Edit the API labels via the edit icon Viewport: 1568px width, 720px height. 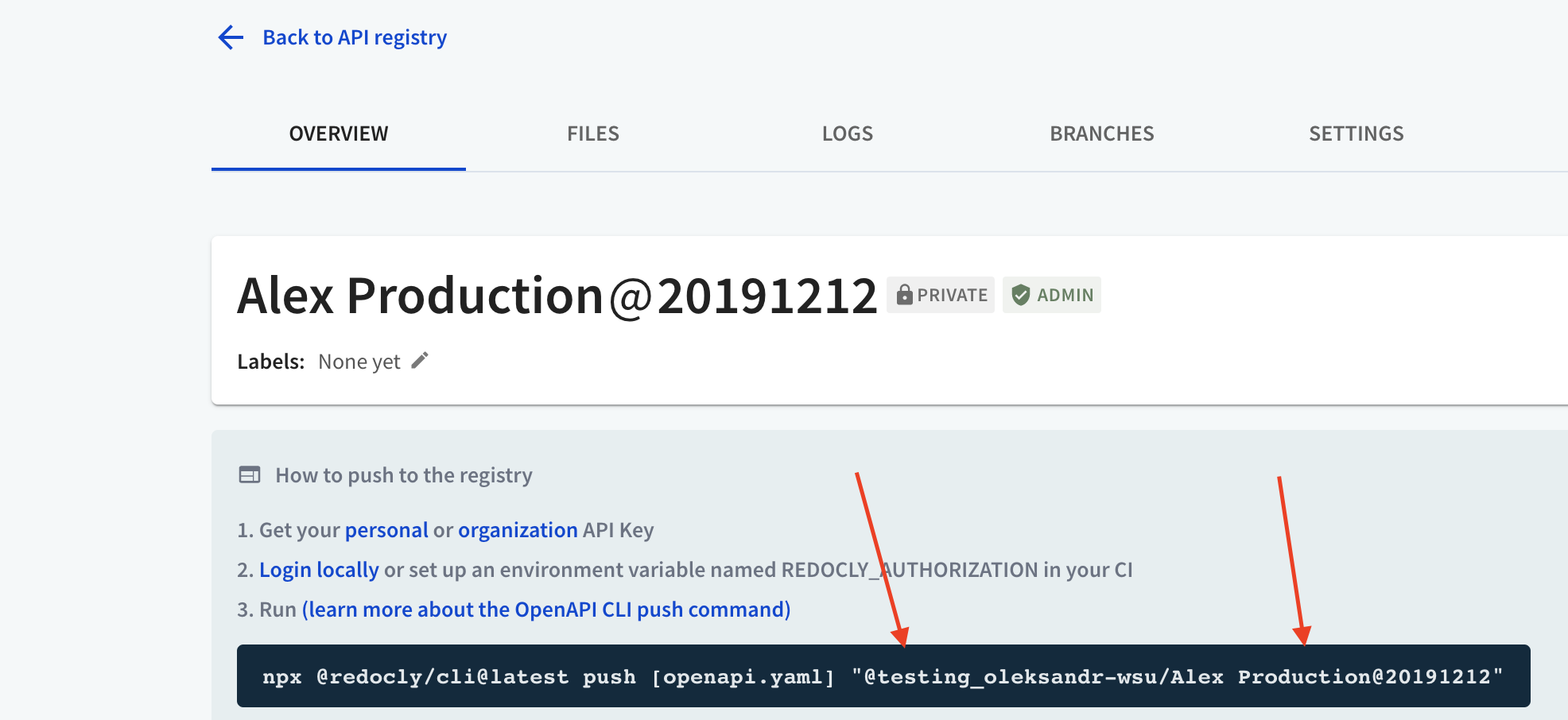(420, 360)
